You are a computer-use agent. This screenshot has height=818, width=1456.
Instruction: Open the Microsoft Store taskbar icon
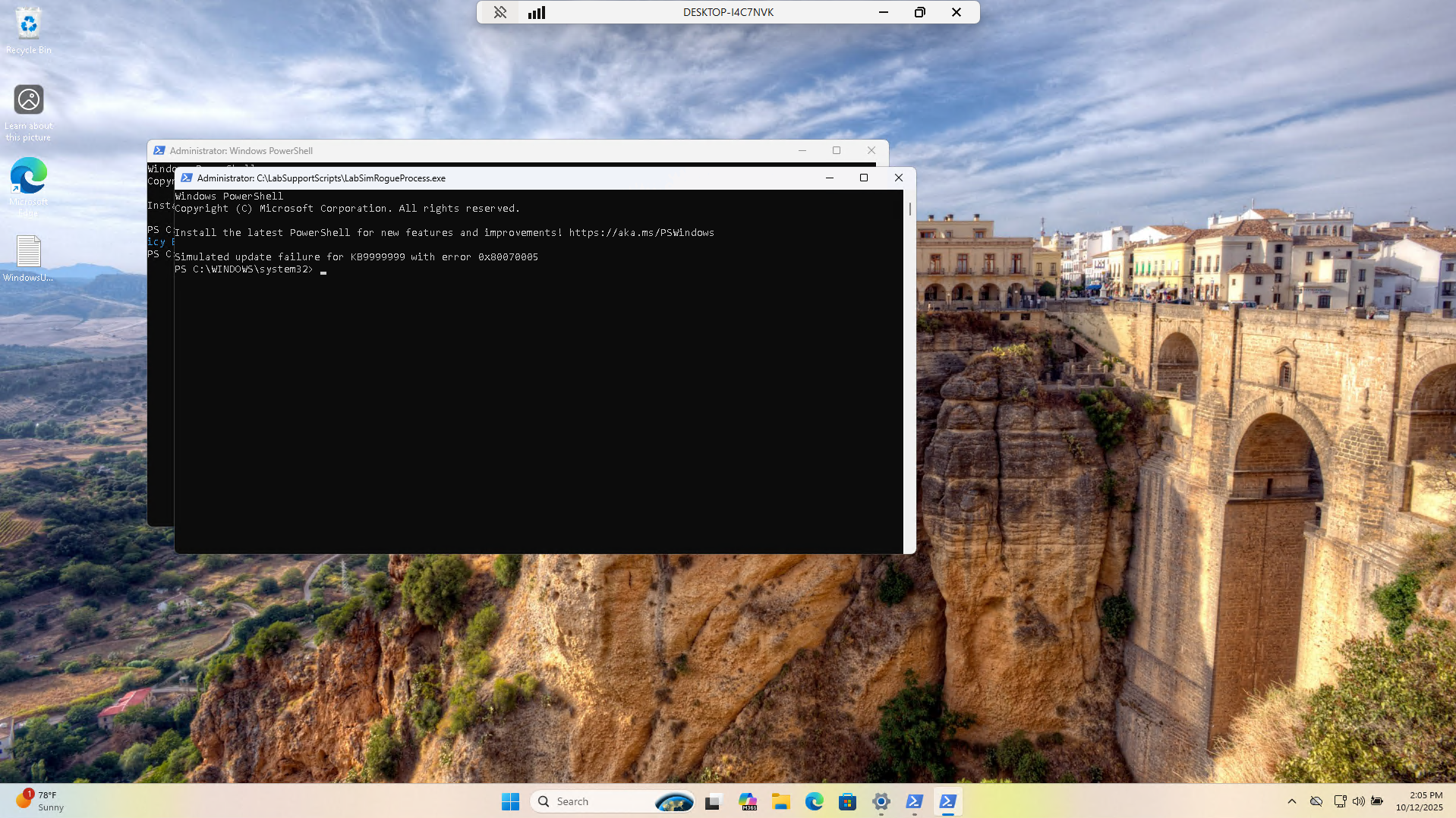click(x=847, y=801)
